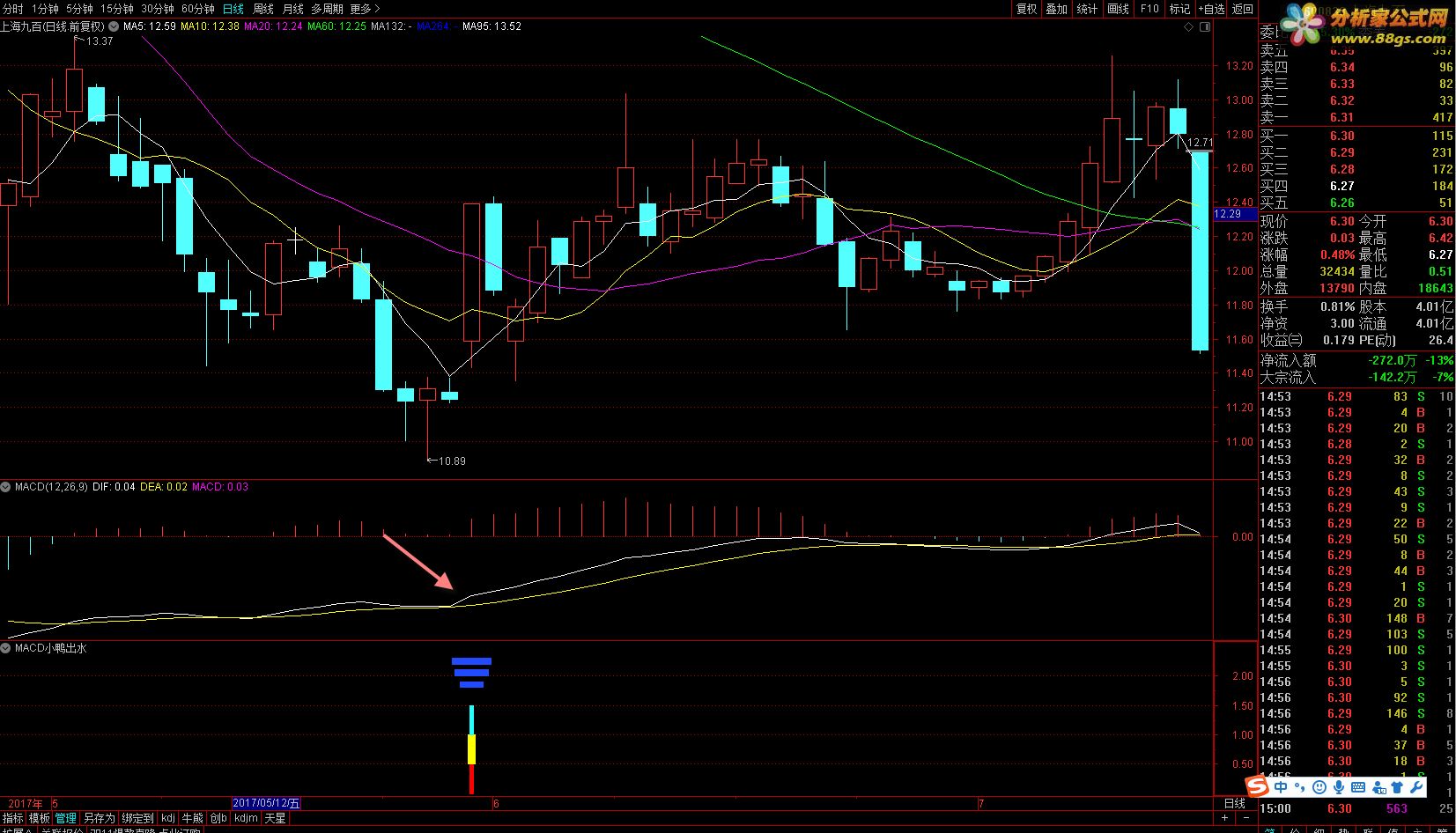The height and width of the screenshot is (833, 1456).
Task: Open the Sogou wrench settings icon
Action: (x=1418, y=786)
